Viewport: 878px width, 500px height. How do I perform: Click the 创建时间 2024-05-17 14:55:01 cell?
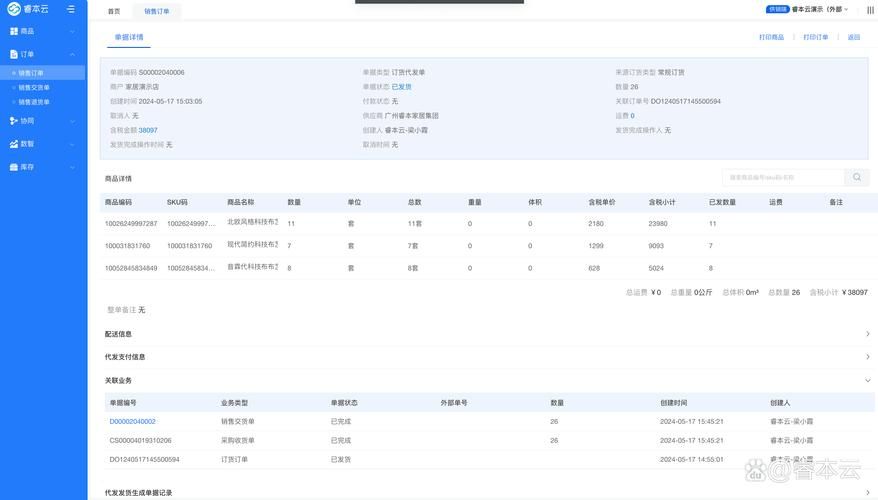692,459
